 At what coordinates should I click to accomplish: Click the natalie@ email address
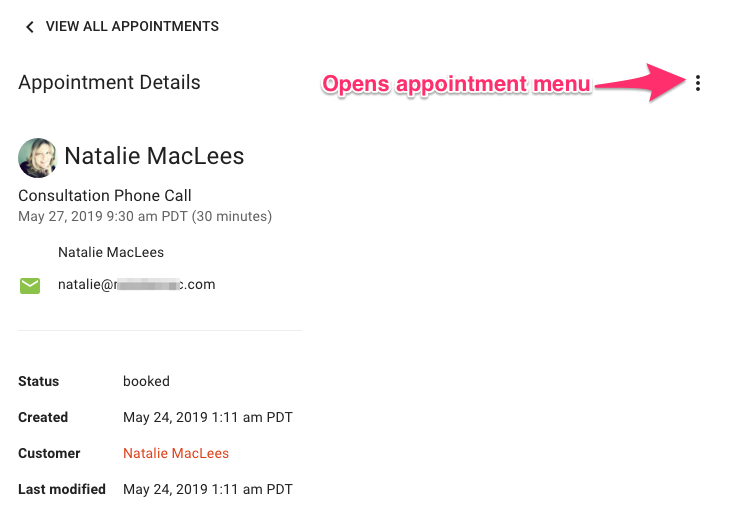click(x=137, y=284)
